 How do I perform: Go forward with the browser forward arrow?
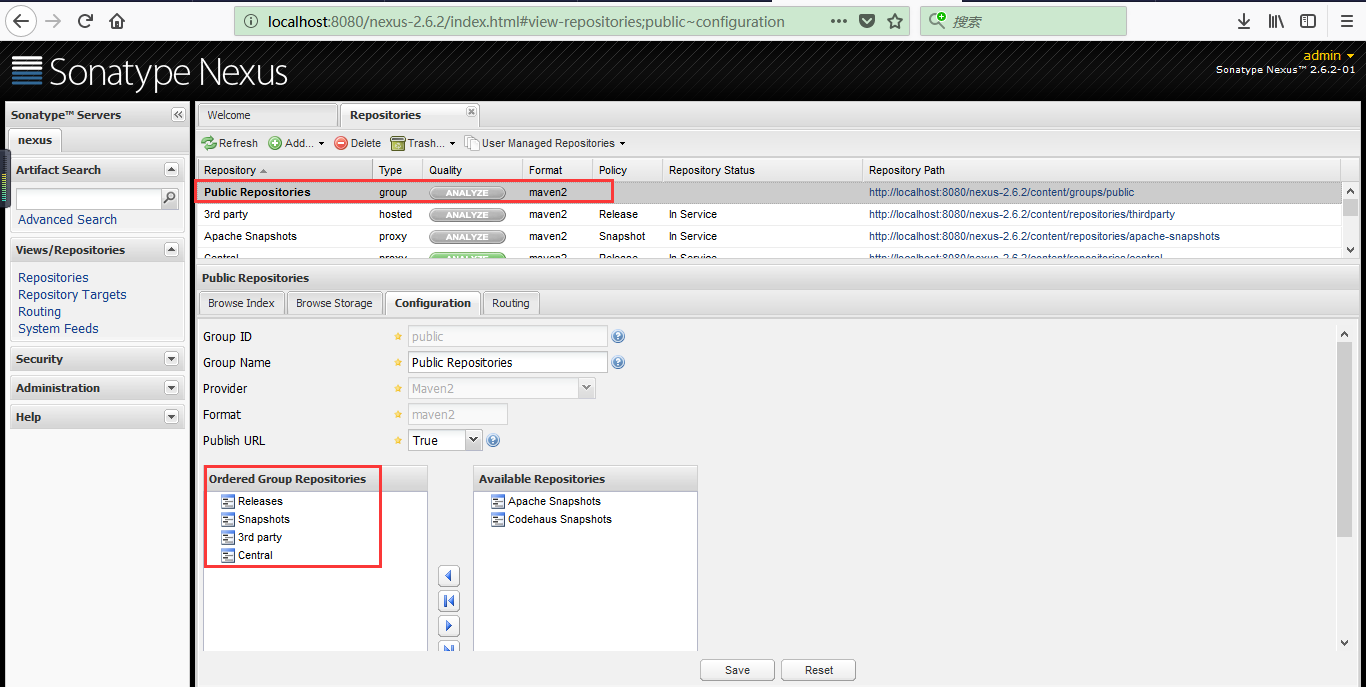point(53,21)
